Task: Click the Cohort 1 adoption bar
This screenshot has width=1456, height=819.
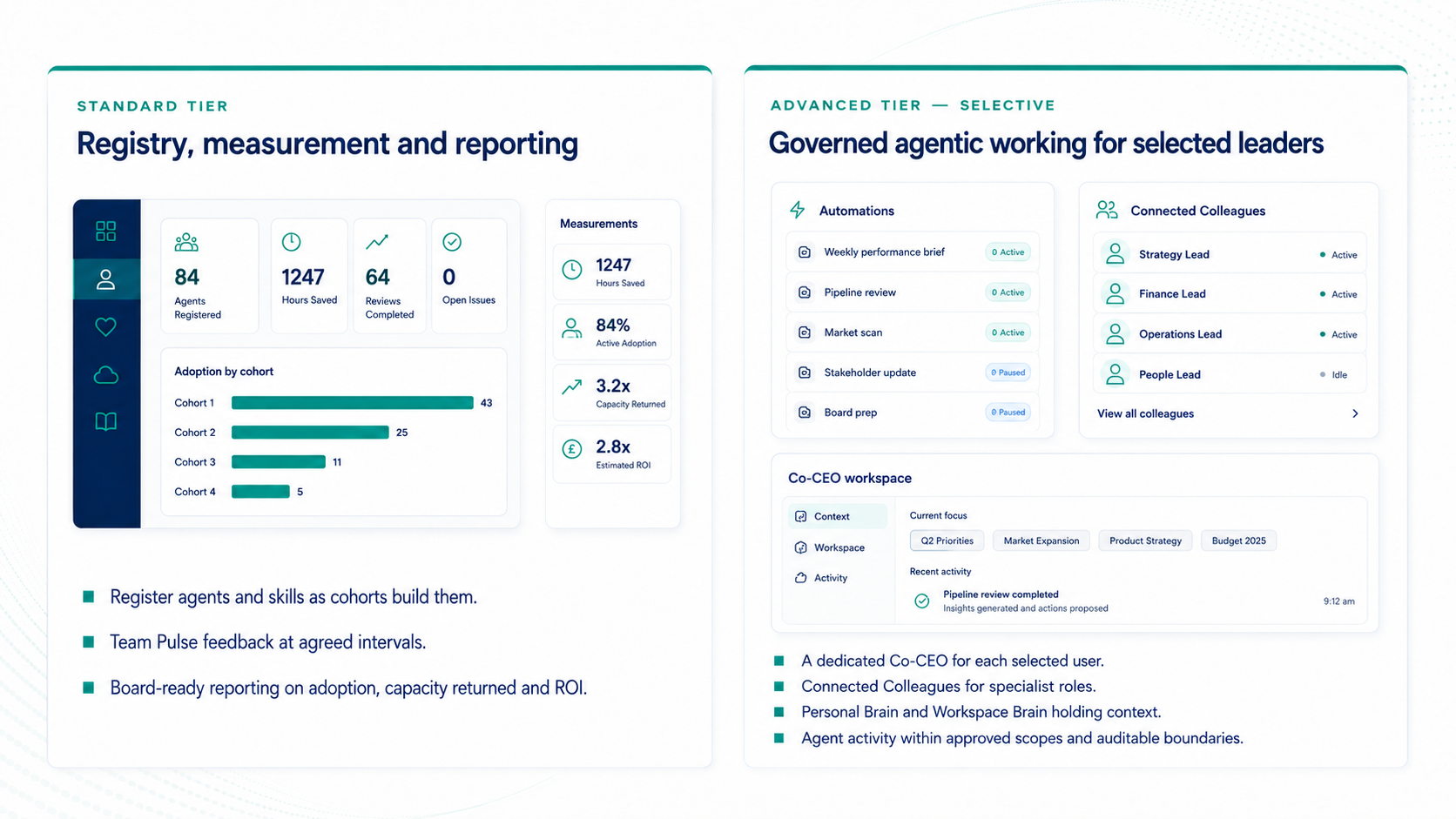Action: click(x=352, y=403)
